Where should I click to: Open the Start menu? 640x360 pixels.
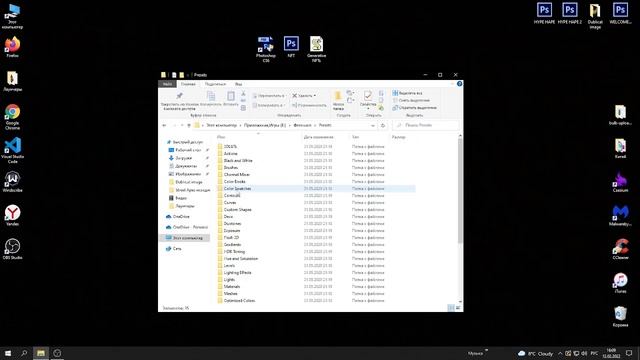click(x=8, y=353)
